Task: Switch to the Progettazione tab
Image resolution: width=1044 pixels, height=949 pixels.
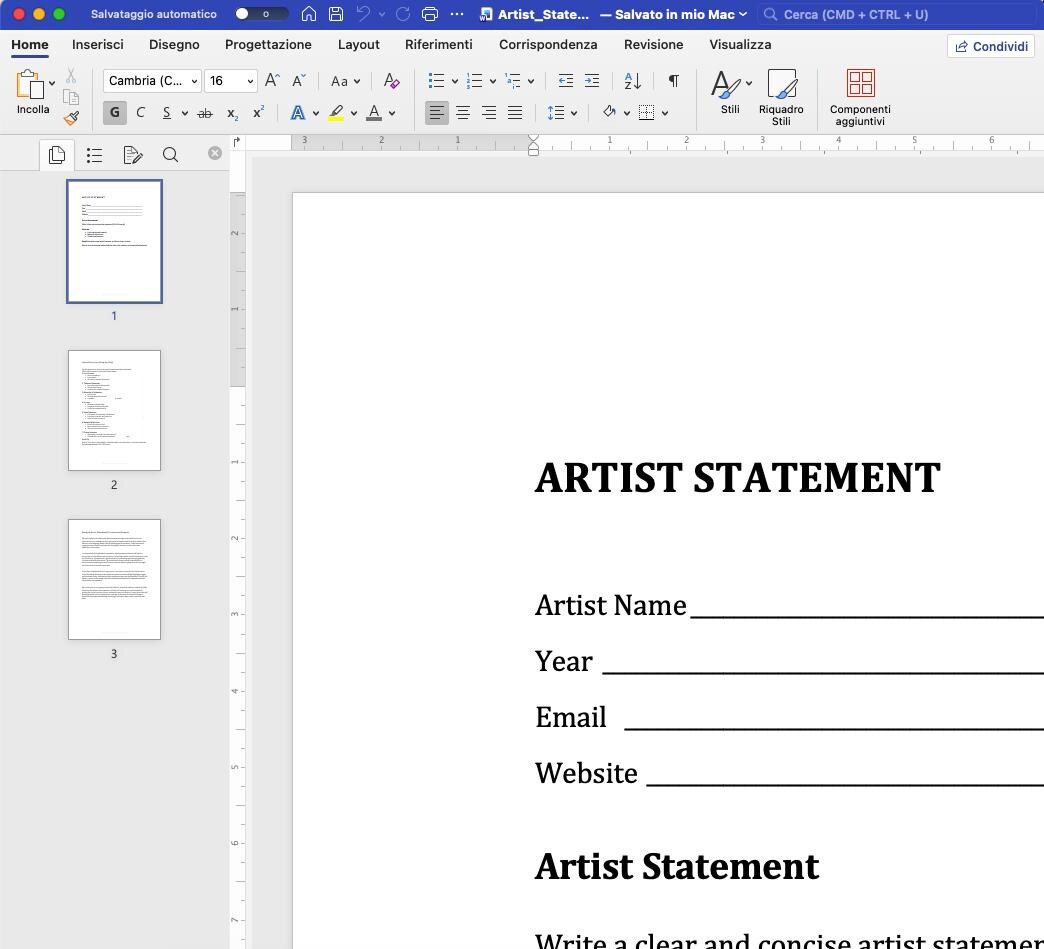Action: 268,45
